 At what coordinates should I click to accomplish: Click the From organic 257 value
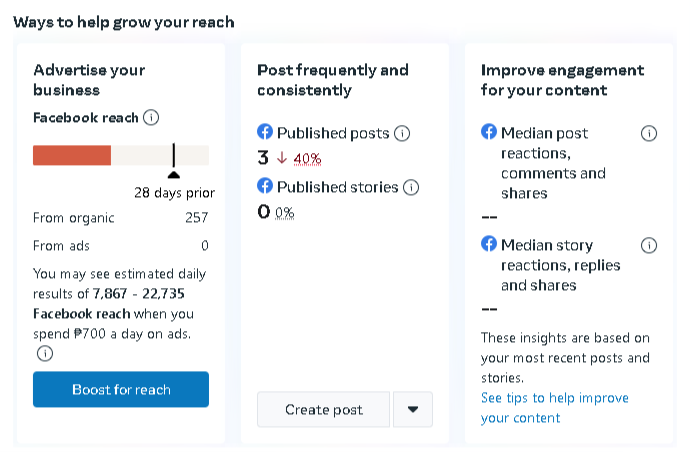point(196,217)
